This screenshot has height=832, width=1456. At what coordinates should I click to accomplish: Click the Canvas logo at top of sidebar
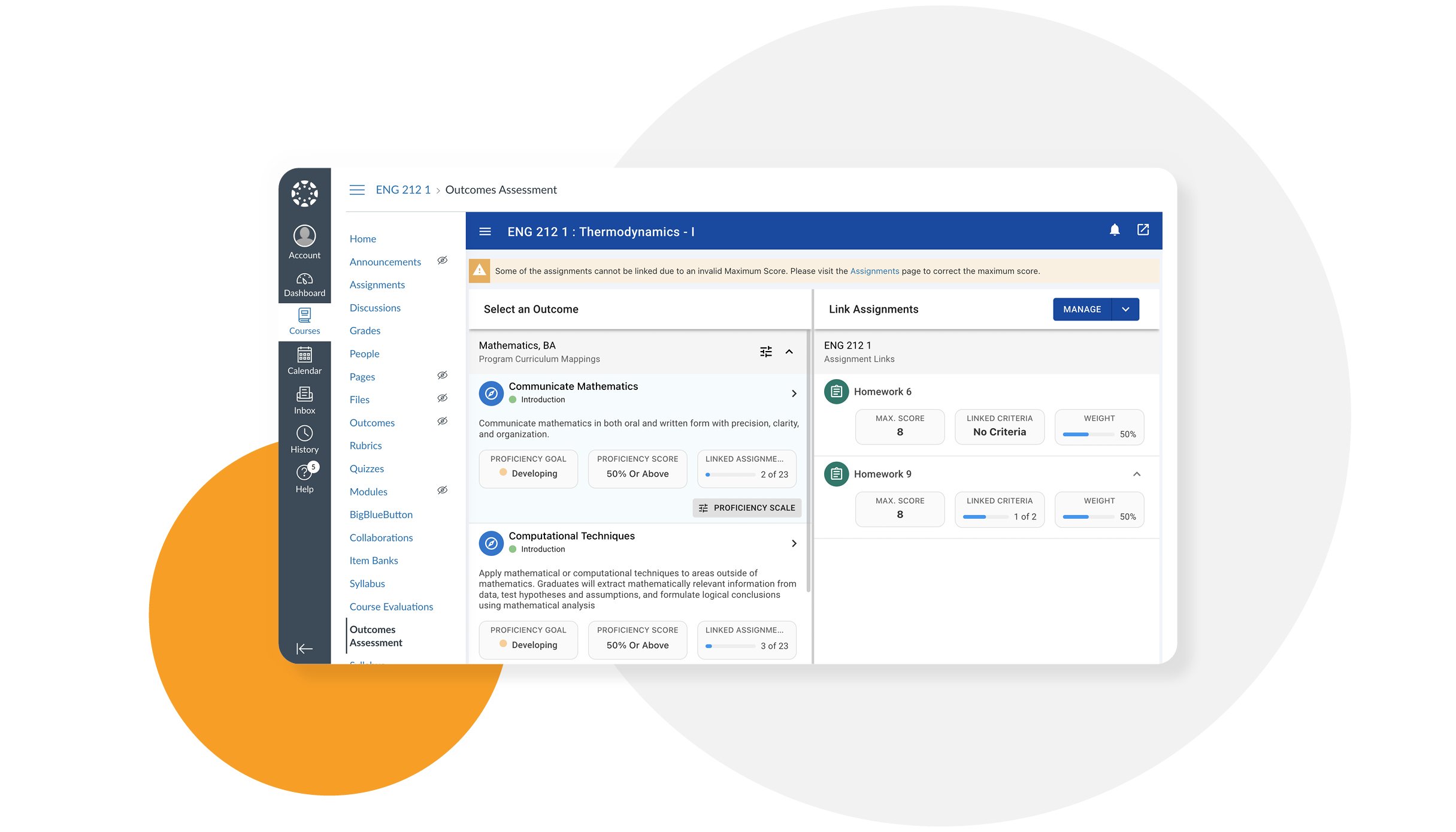(x=304, y=193)
